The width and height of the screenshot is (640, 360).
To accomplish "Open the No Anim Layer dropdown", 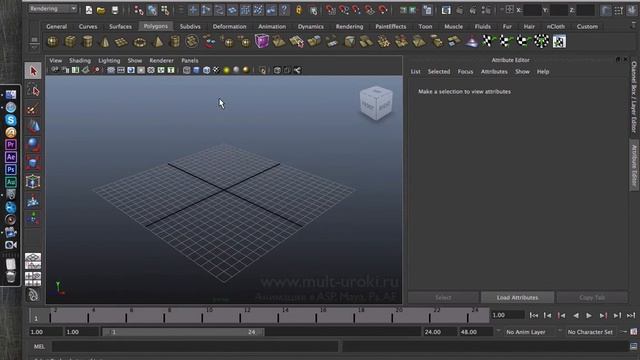I will point(525,332).
